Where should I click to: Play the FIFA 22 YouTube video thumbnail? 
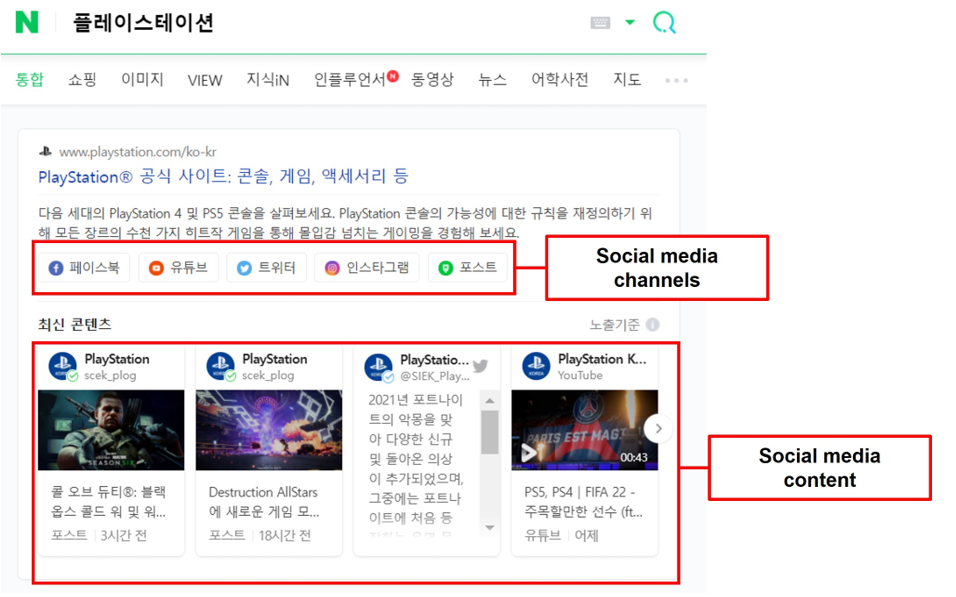pyautogui.click(x=584, y=430)
